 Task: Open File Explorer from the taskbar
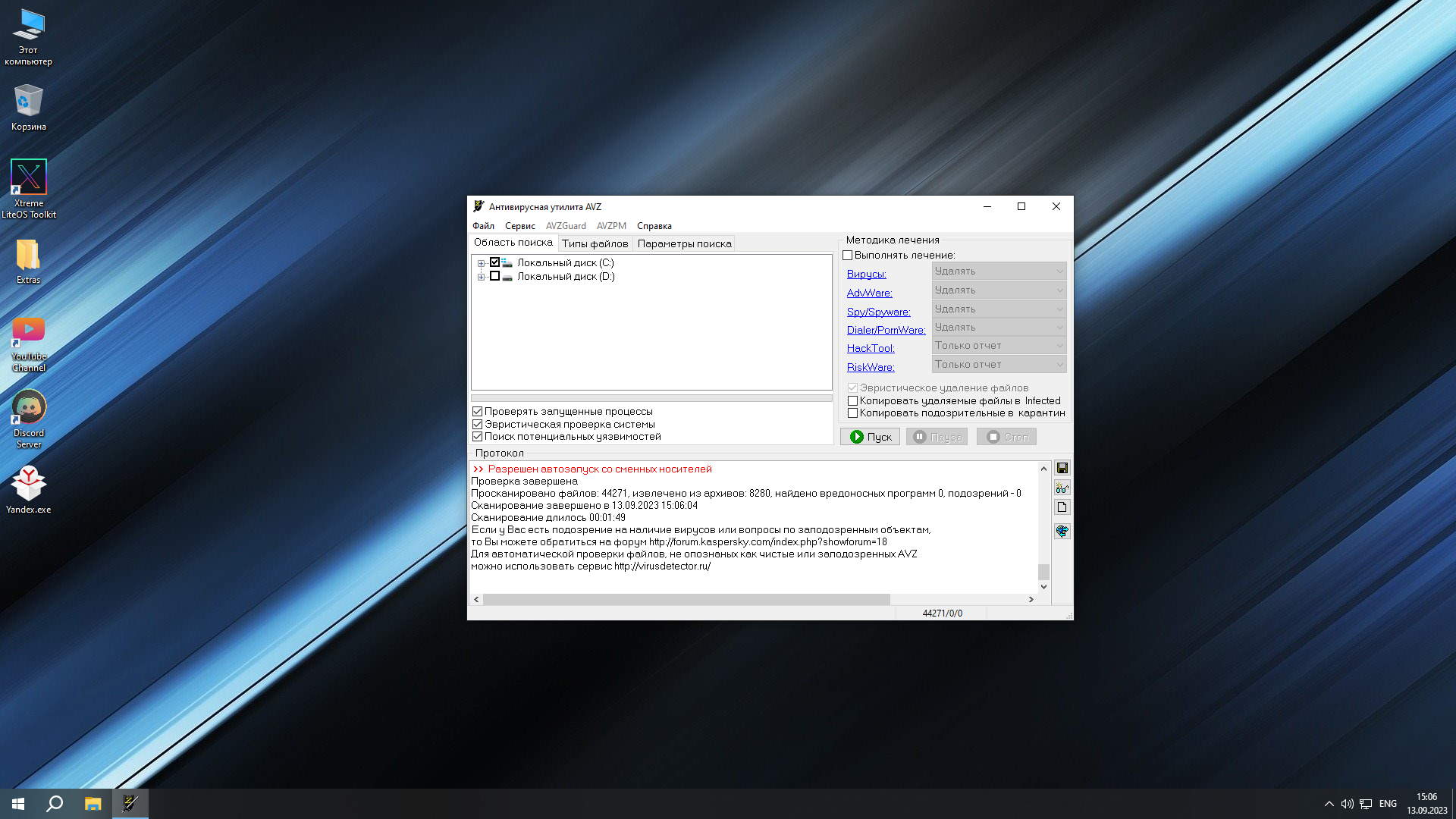(93, 803)
